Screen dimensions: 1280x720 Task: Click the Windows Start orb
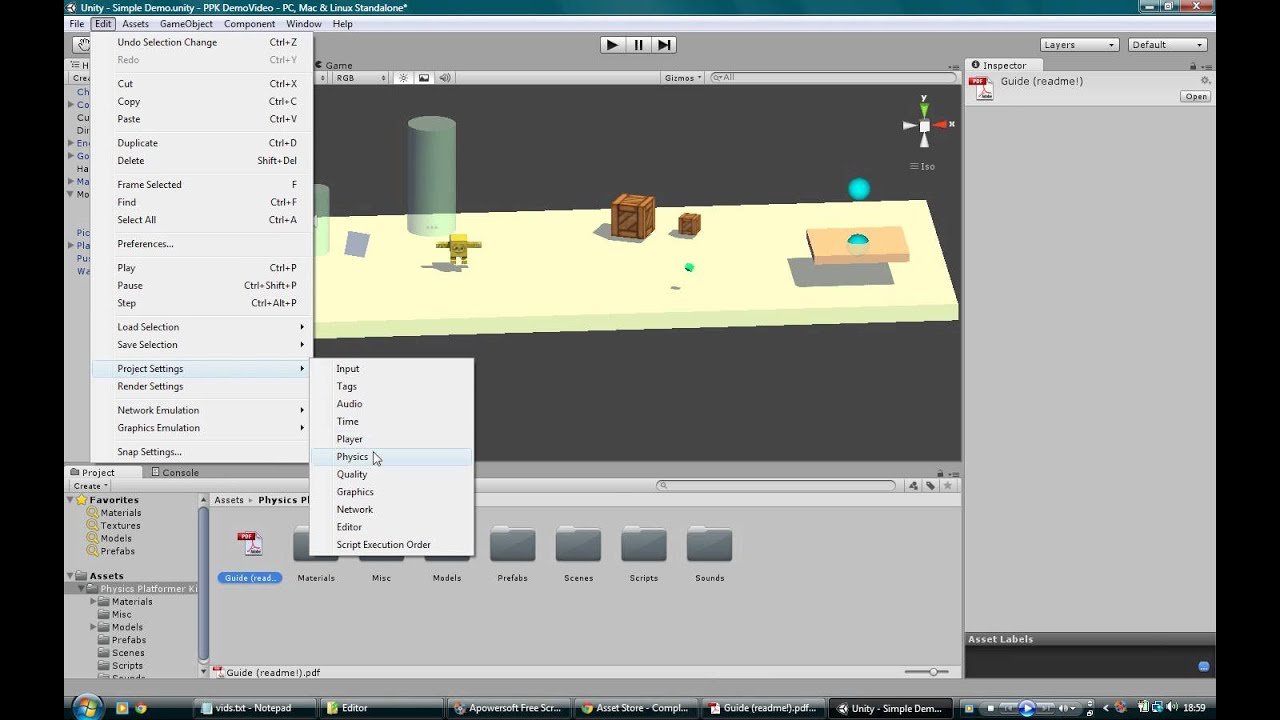tap(88, 706)
